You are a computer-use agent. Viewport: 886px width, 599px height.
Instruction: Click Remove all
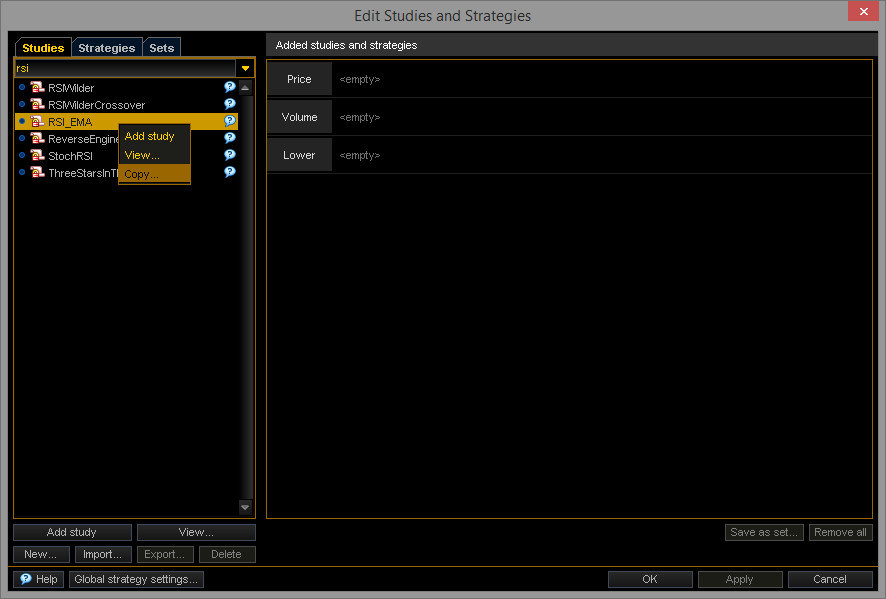point(840,532)
